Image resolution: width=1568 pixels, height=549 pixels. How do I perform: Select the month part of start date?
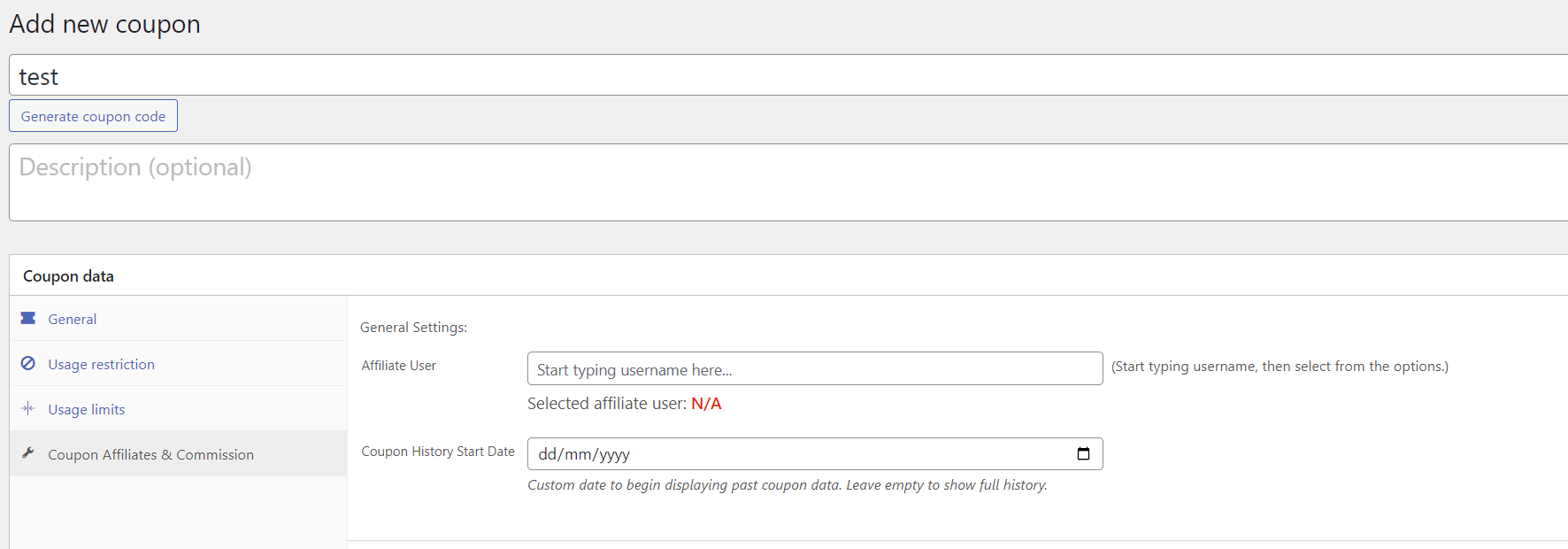(x=578, y=455)
